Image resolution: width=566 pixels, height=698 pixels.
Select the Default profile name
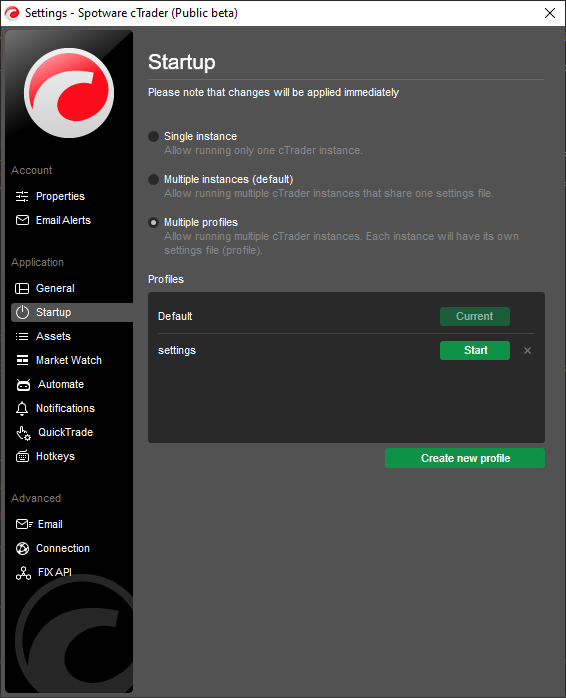(x=175, y=317)
